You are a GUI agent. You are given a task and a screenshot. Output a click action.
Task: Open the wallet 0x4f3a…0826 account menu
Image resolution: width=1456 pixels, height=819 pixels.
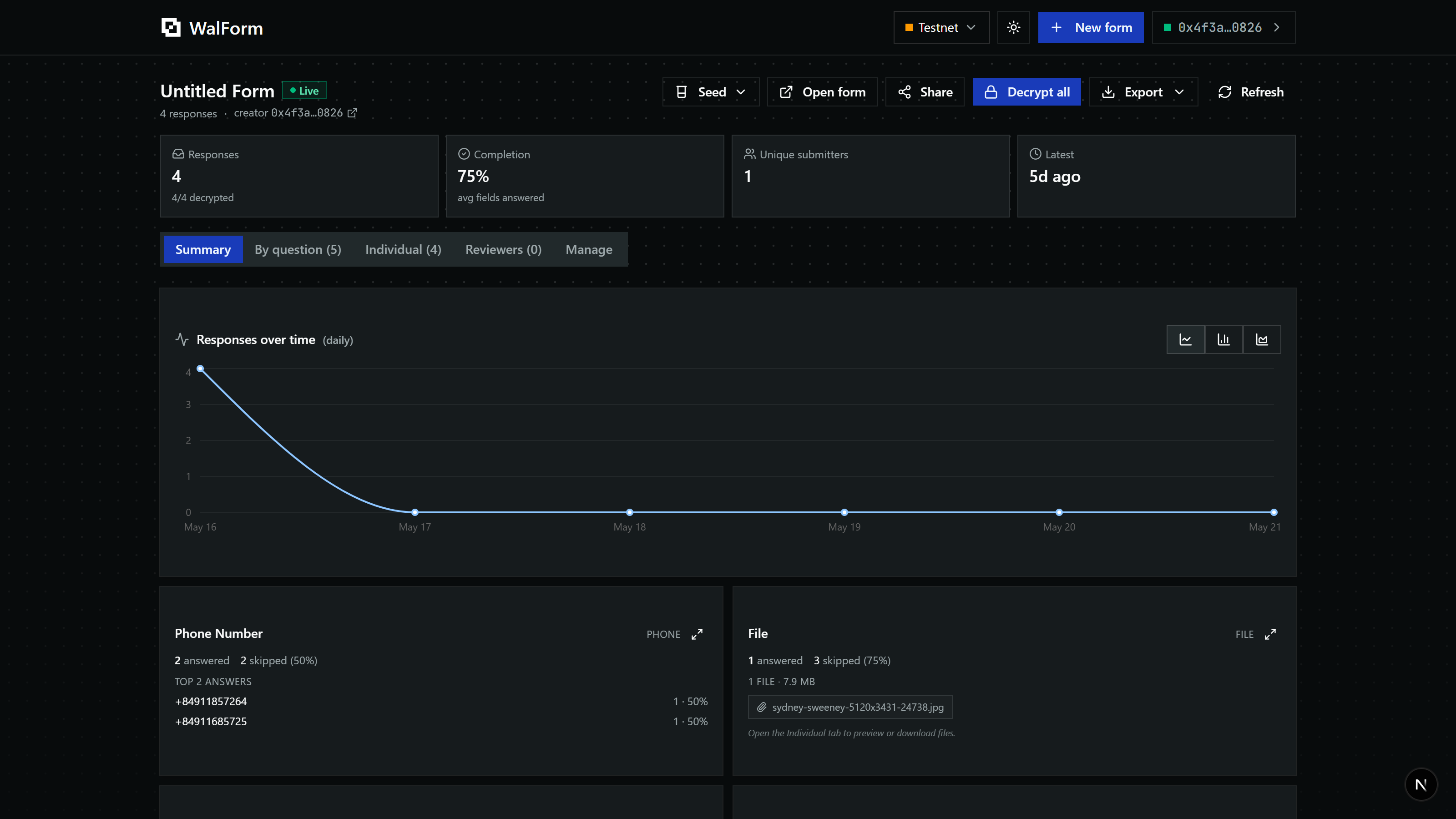1223,27
